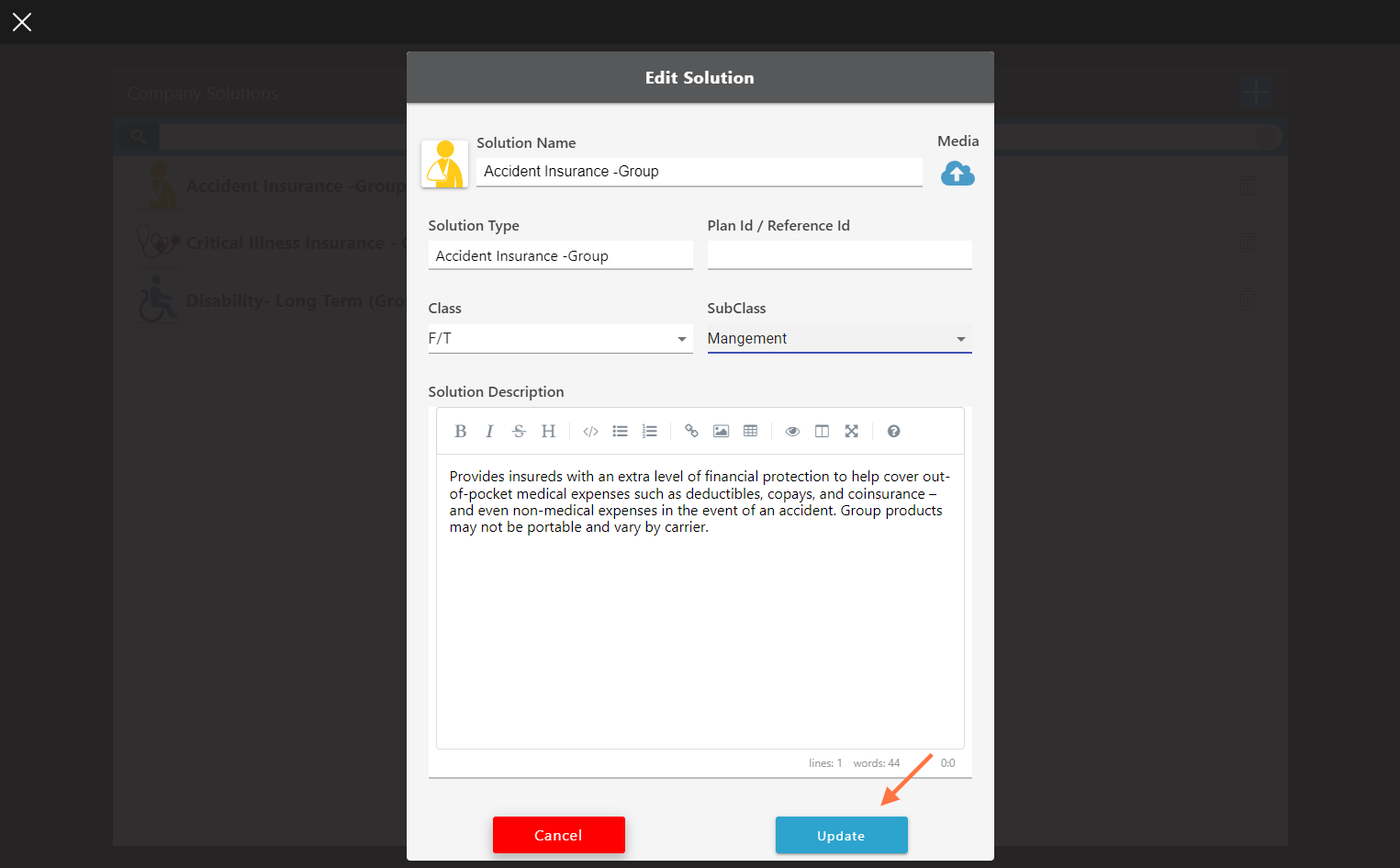Toggle preview eye icon in editor

792,431
